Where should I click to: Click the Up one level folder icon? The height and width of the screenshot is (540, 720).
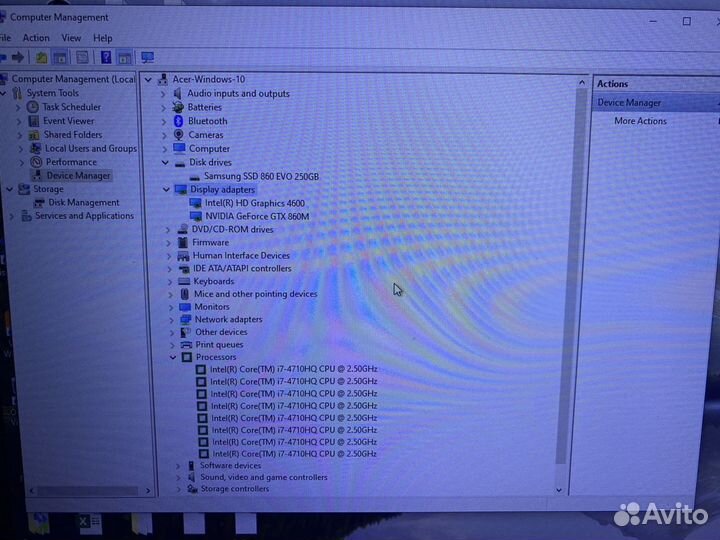click(x=41, y=57)
